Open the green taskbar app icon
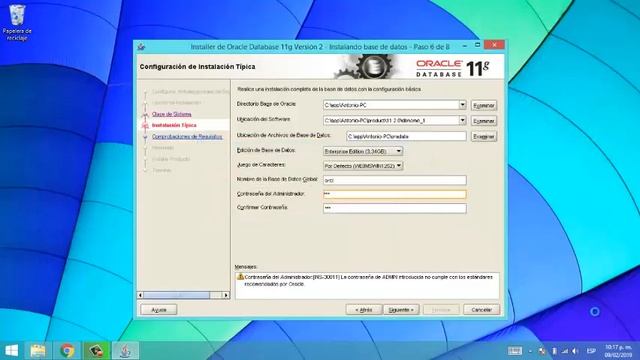The width and height of the screenshot is (640, 360). point(96,351)
